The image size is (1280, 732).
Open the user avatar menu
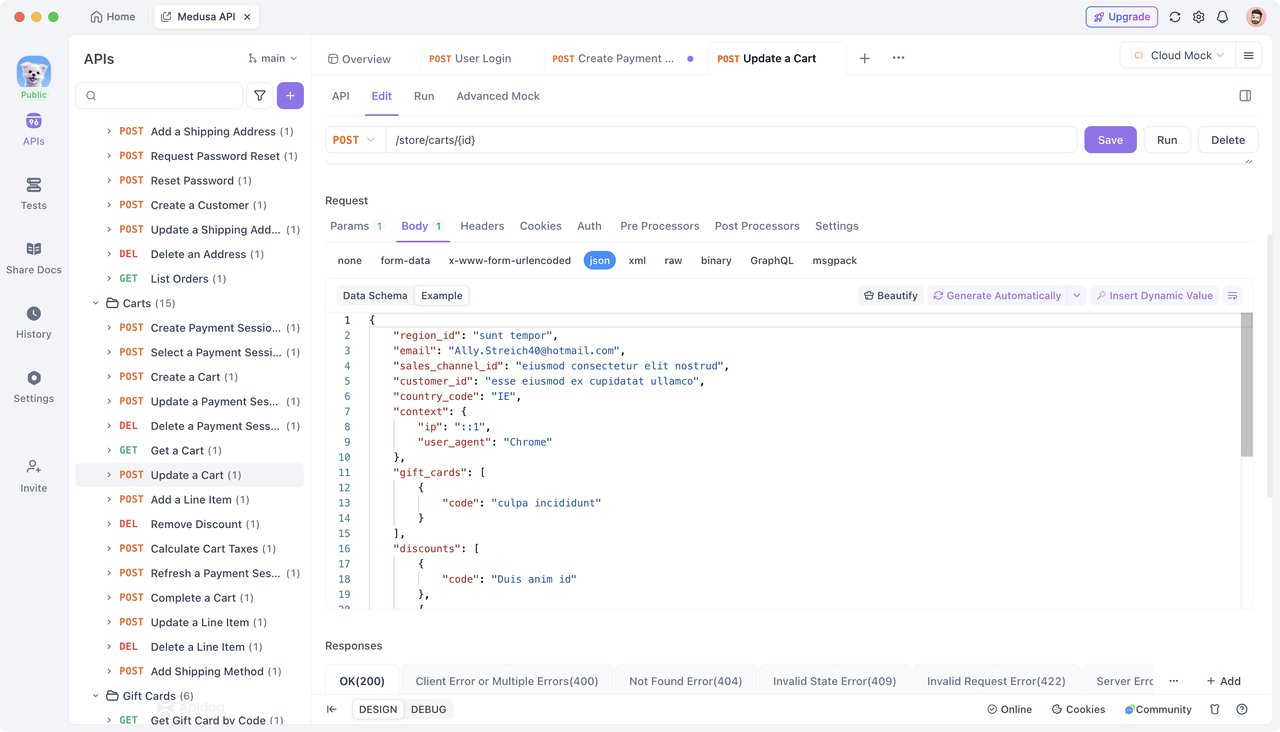1256,17
